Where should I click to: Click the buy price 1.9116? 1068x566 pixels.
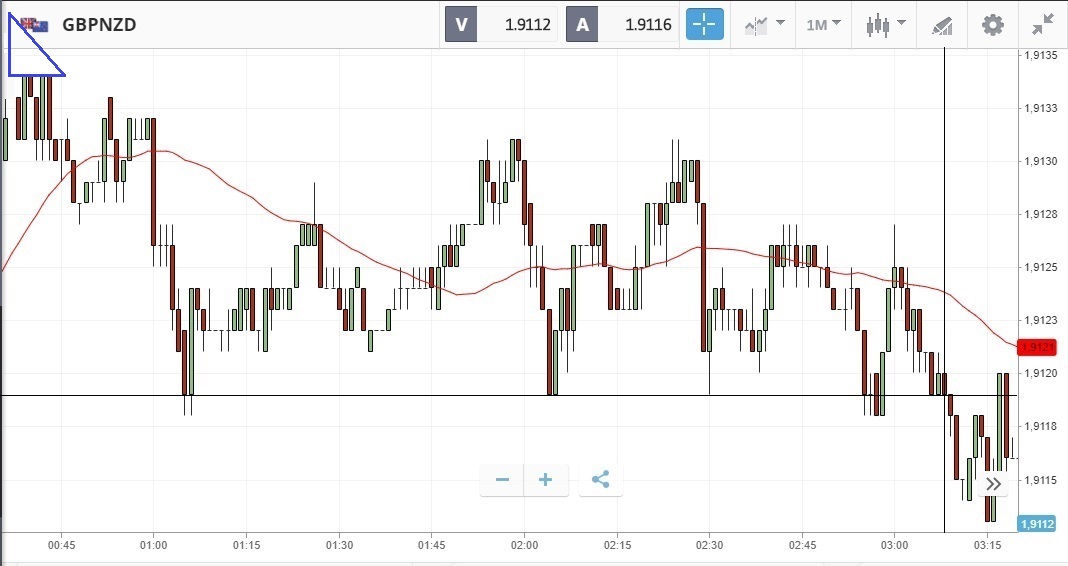coord(648,24)
